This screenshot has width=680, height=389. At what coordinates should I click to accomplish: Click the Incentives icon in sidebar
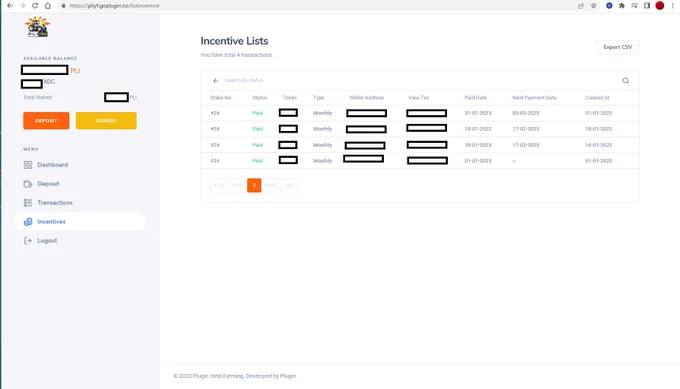[x=28, y=222]
